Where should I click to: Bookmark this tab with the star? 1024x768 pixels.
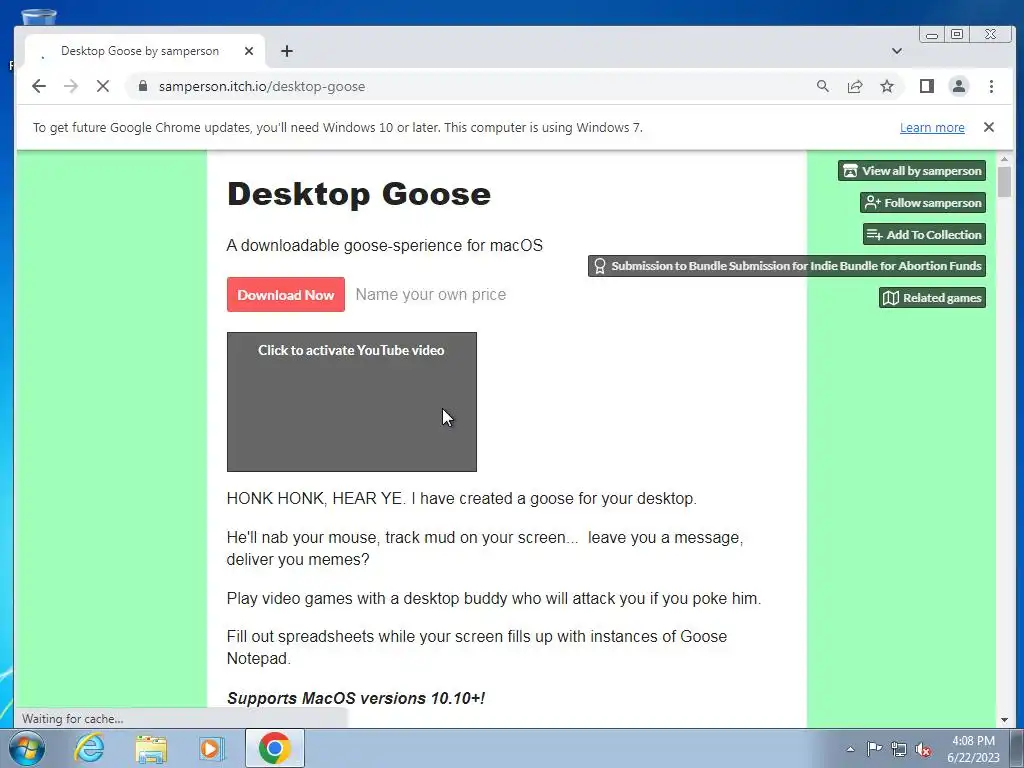click(887, 86)
